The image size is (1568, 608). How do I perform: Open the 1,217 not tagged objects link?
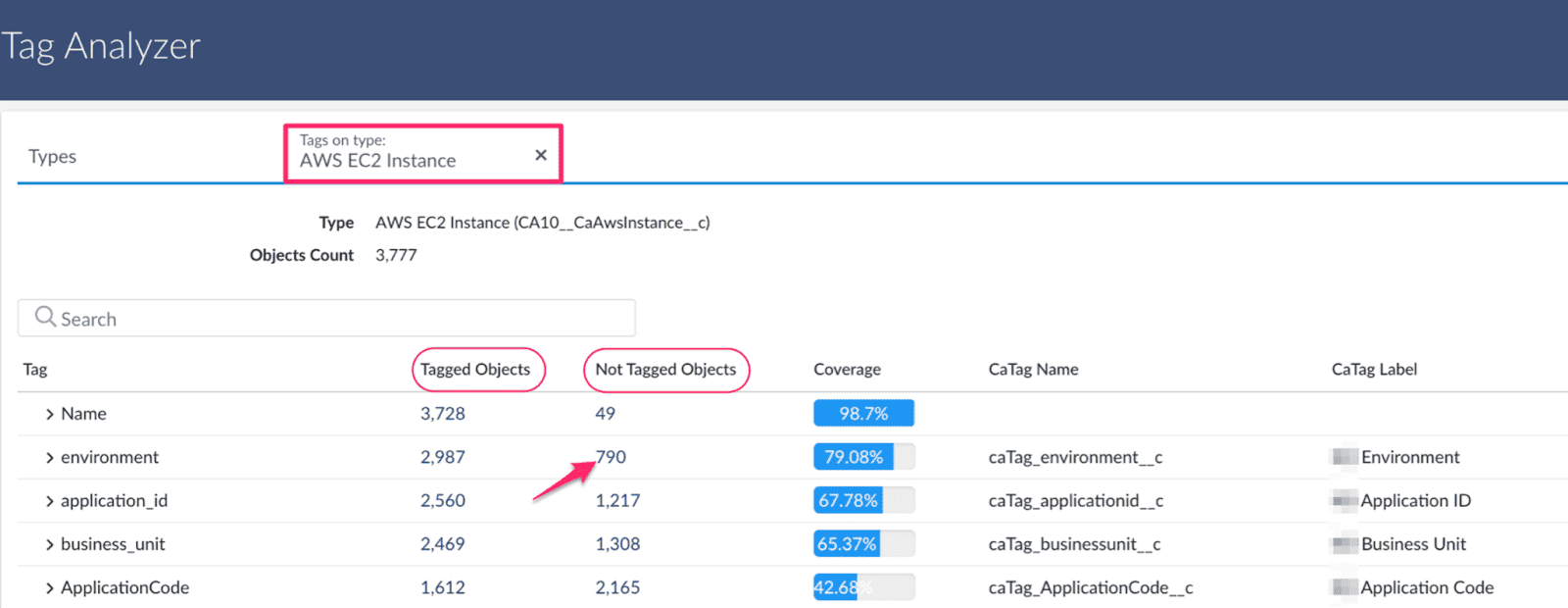(617, 500)
